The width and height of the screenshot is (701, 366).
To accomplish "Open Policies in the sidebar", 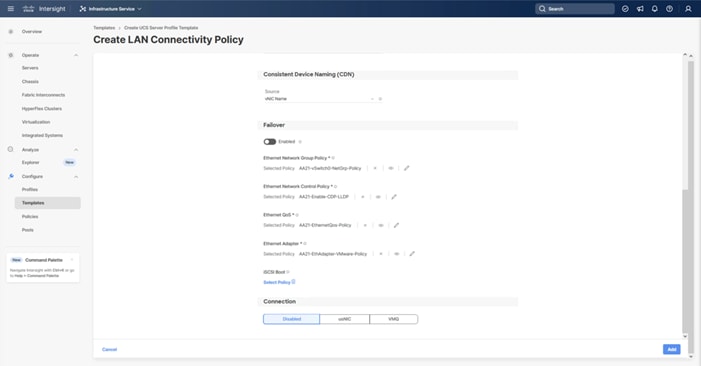I will (x=30, y=216).
